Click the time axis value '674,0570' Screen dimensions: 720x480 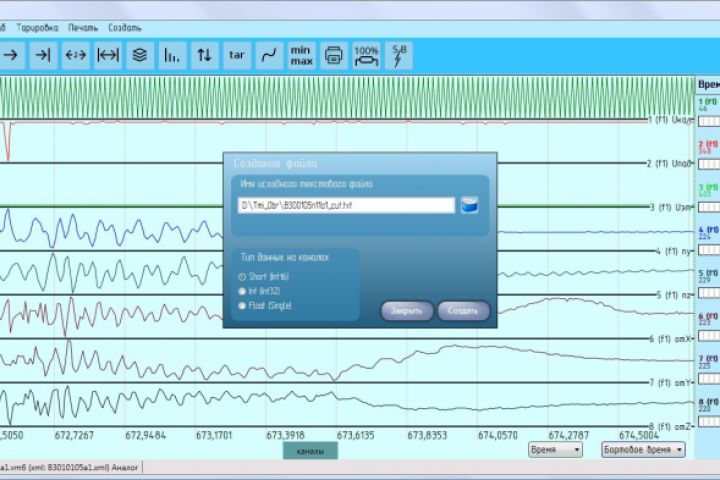pos(498,435)
